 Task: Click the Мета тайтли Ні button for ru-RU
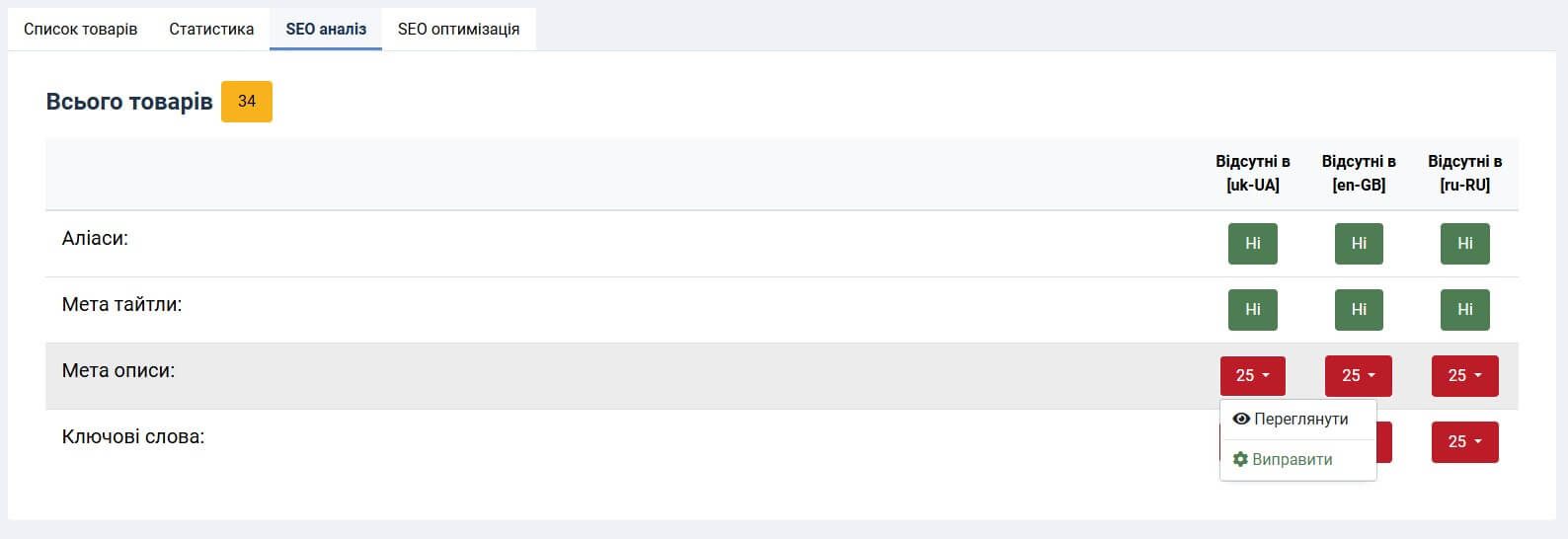pyautogui.click(x=1464, y=310)
